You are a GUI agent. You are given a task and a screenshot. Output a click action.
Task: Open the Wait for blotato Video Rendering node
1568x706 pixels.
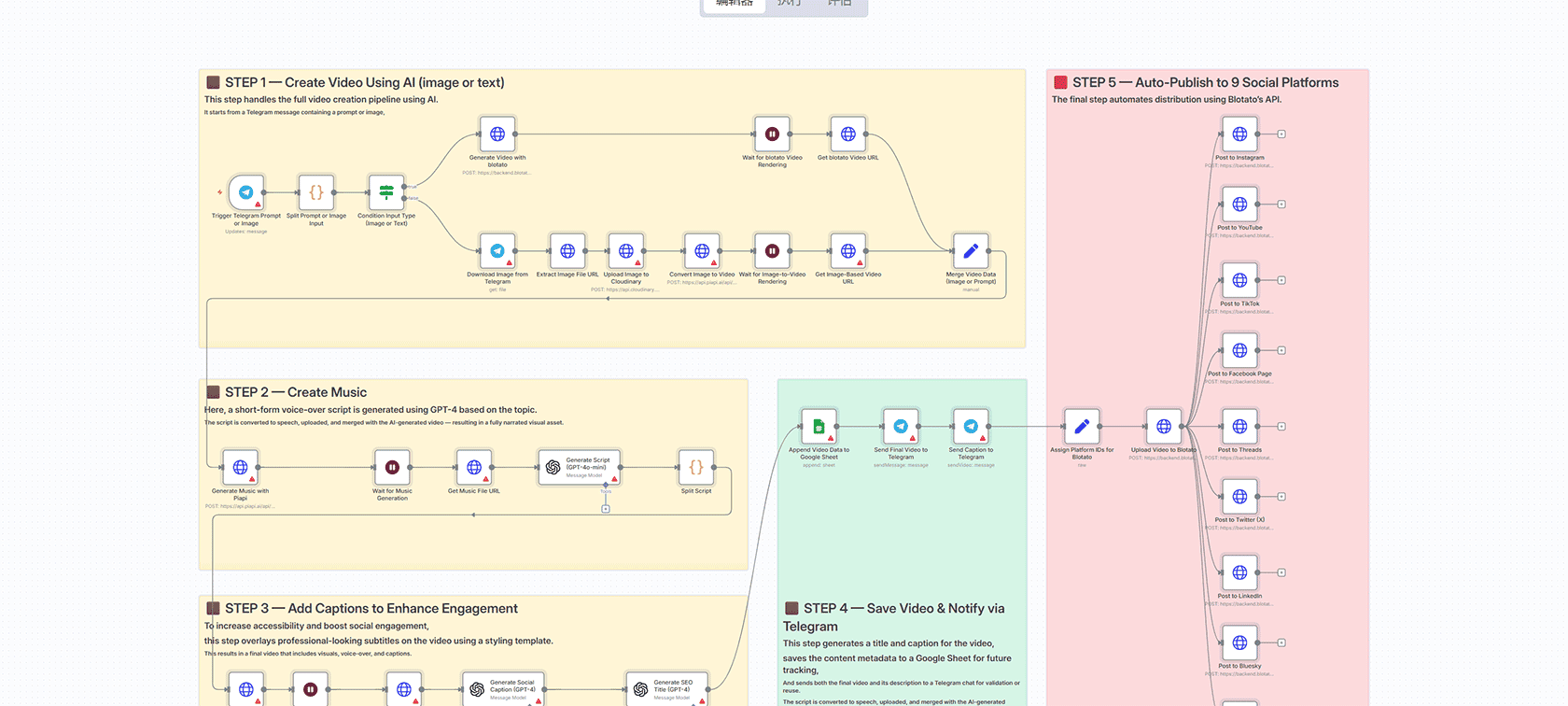click(772, 134)
